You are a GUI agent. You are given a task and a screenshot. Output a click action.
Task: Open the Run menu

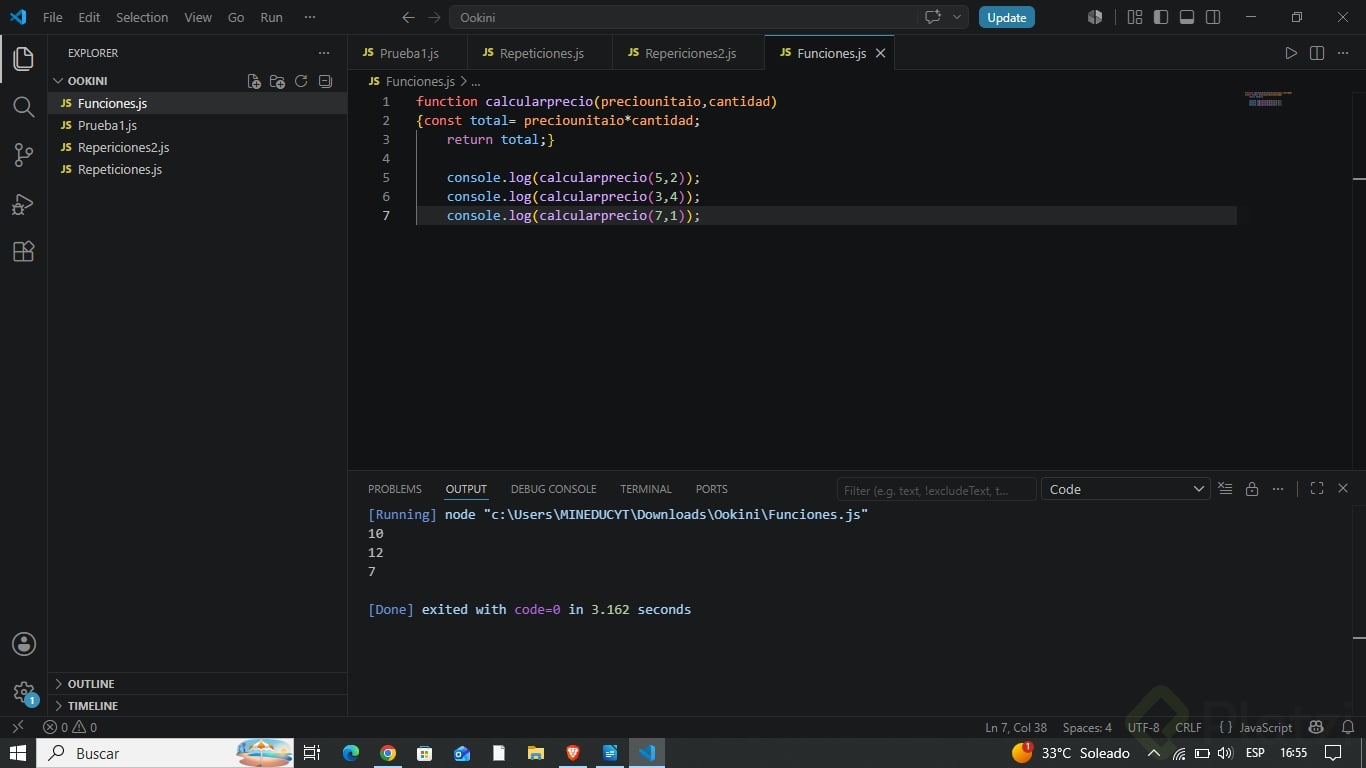[x=271, y=17]
